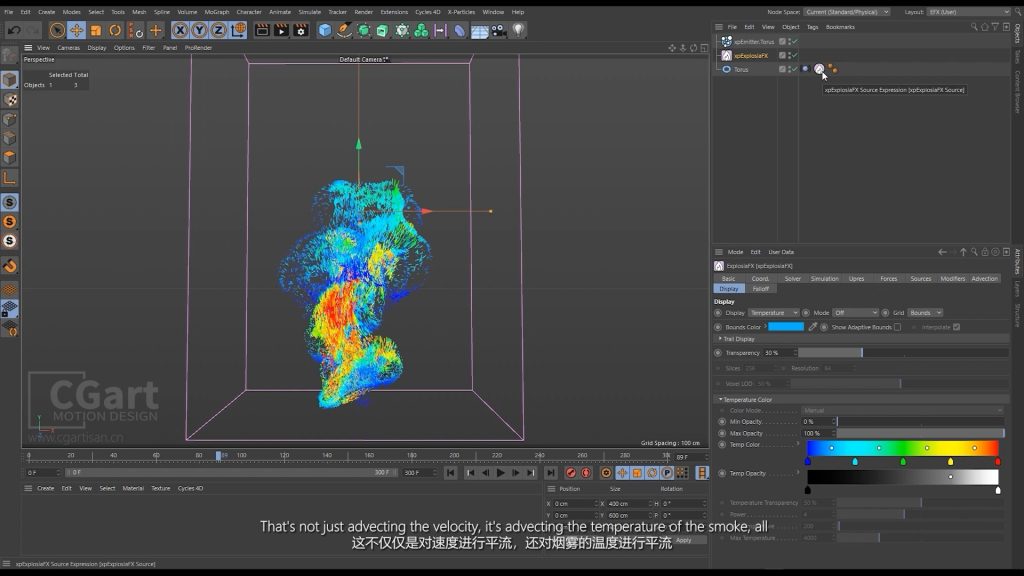Open Bookmarks in Object Manager
The image size is (1024, 576).
coord(840,27)
